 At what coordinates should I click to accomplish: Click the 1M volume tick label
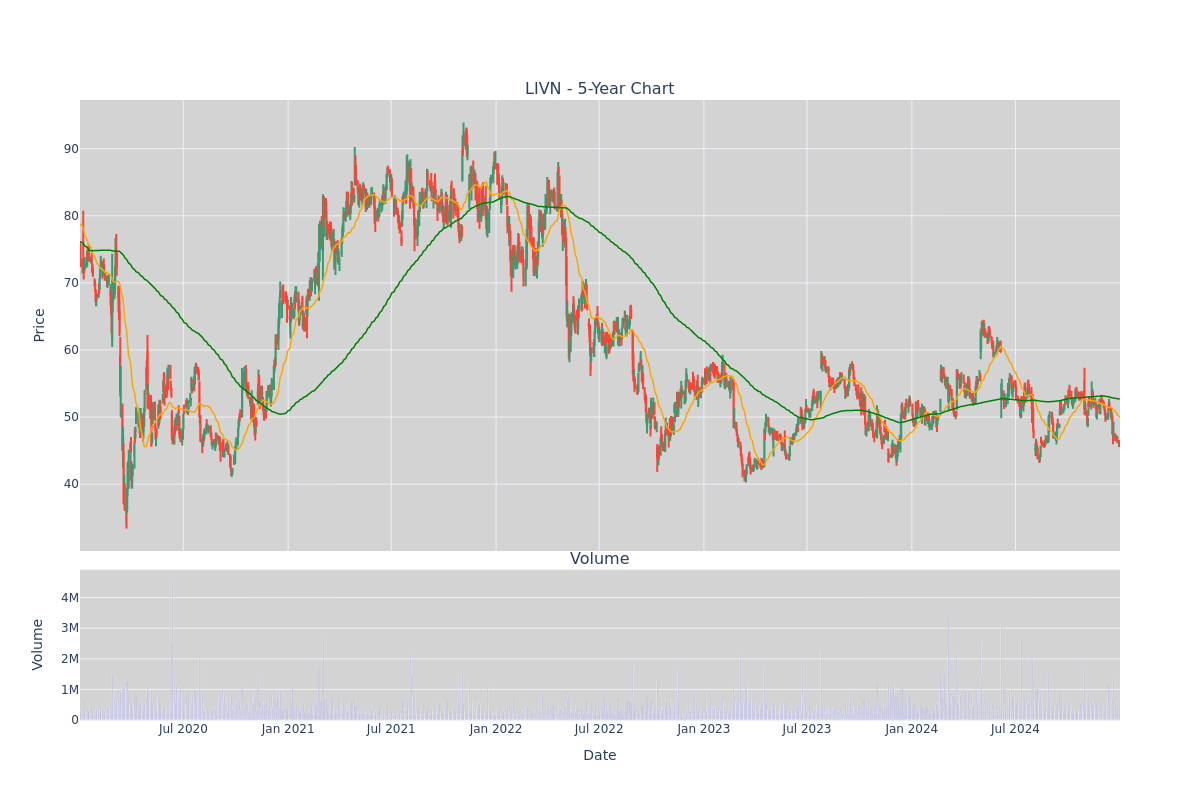[x=69, y=690]
